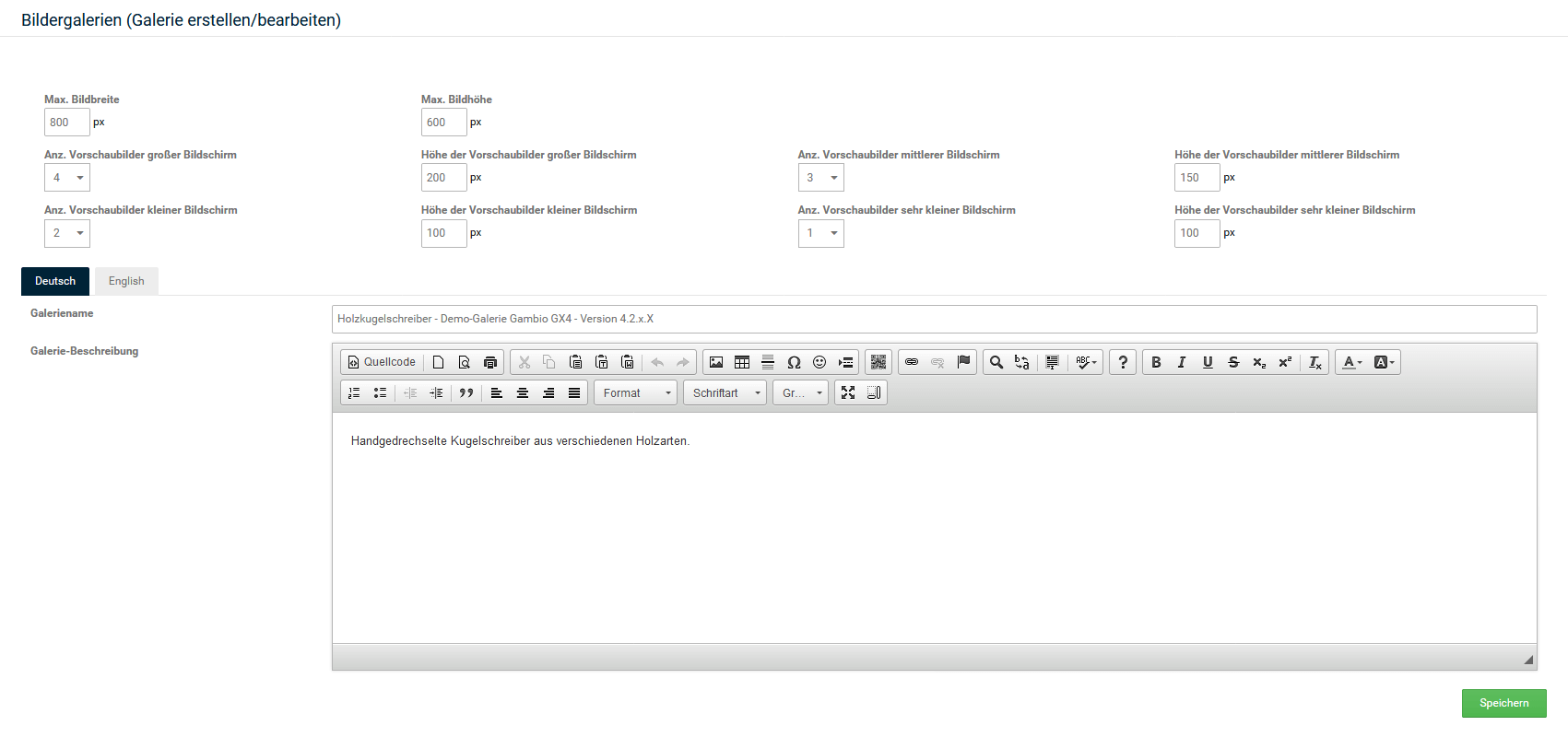
Task: Open the Format dropdown
Action: 636,392
